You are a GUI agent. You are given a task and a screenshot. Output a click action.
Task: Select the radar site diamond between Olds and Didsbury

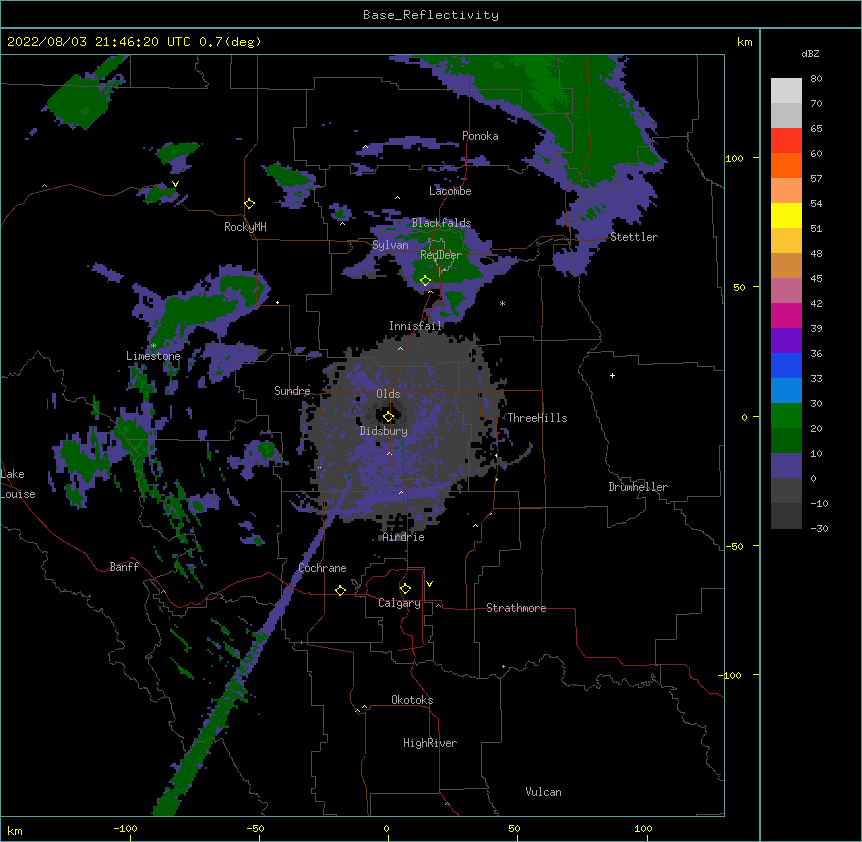389,416
